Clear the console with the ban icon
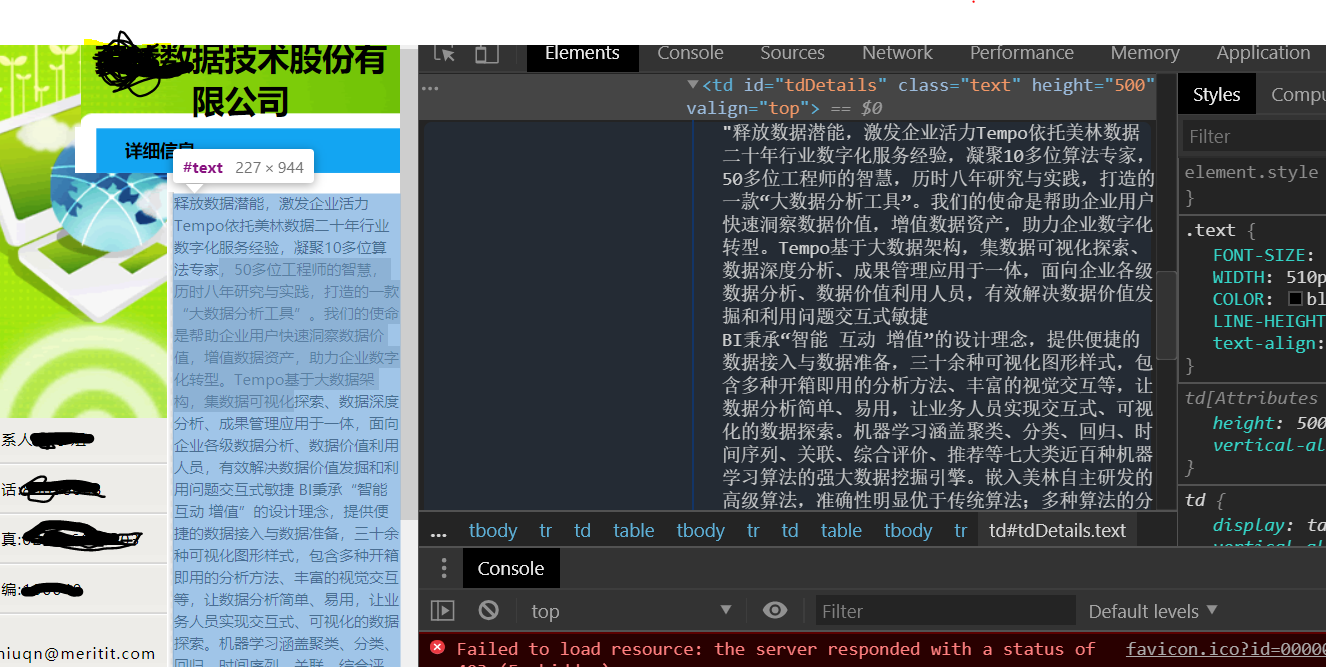 [488, 610]
